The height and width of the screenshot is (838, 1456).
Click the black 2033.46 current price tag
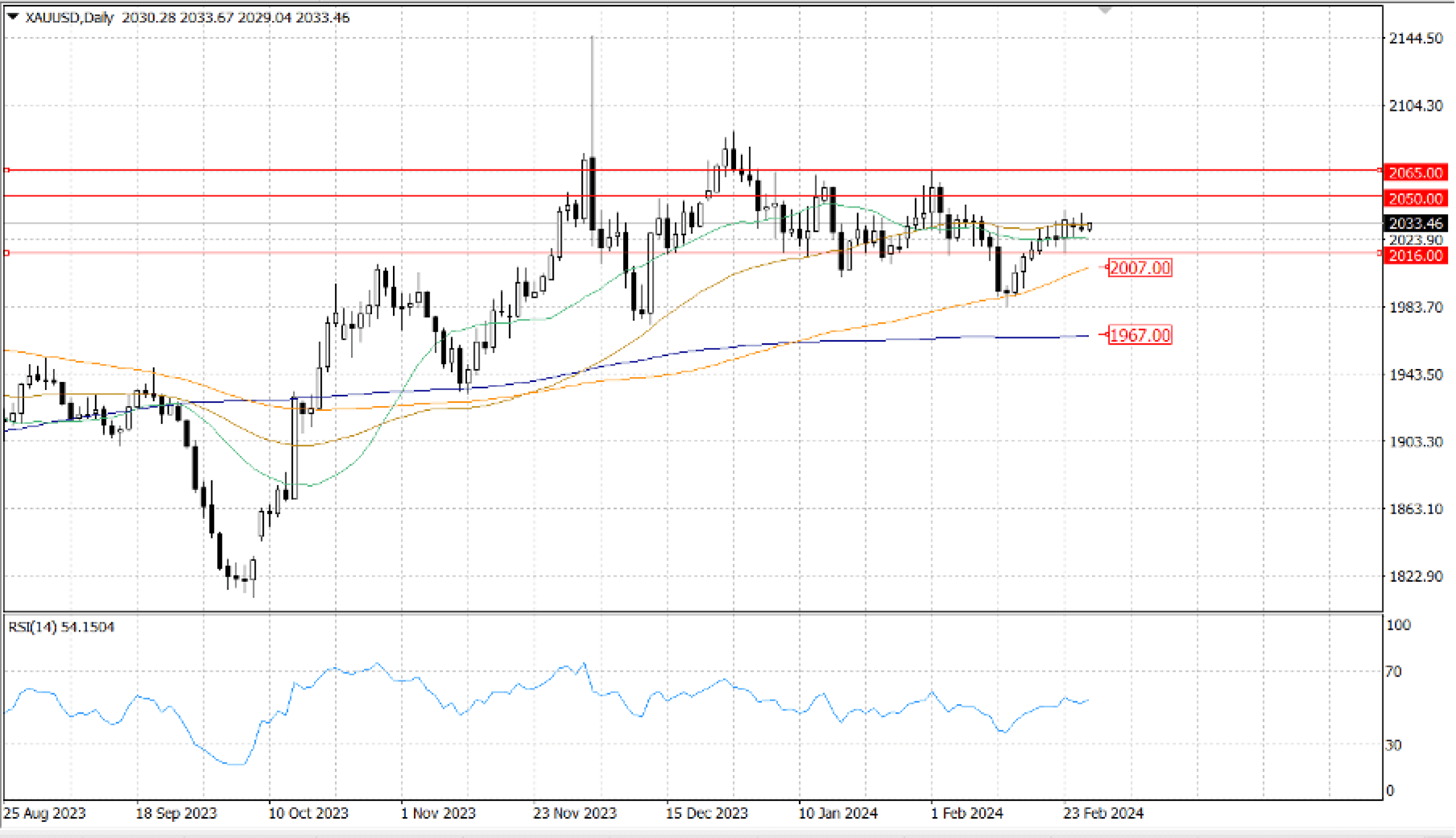[1415, 223]
